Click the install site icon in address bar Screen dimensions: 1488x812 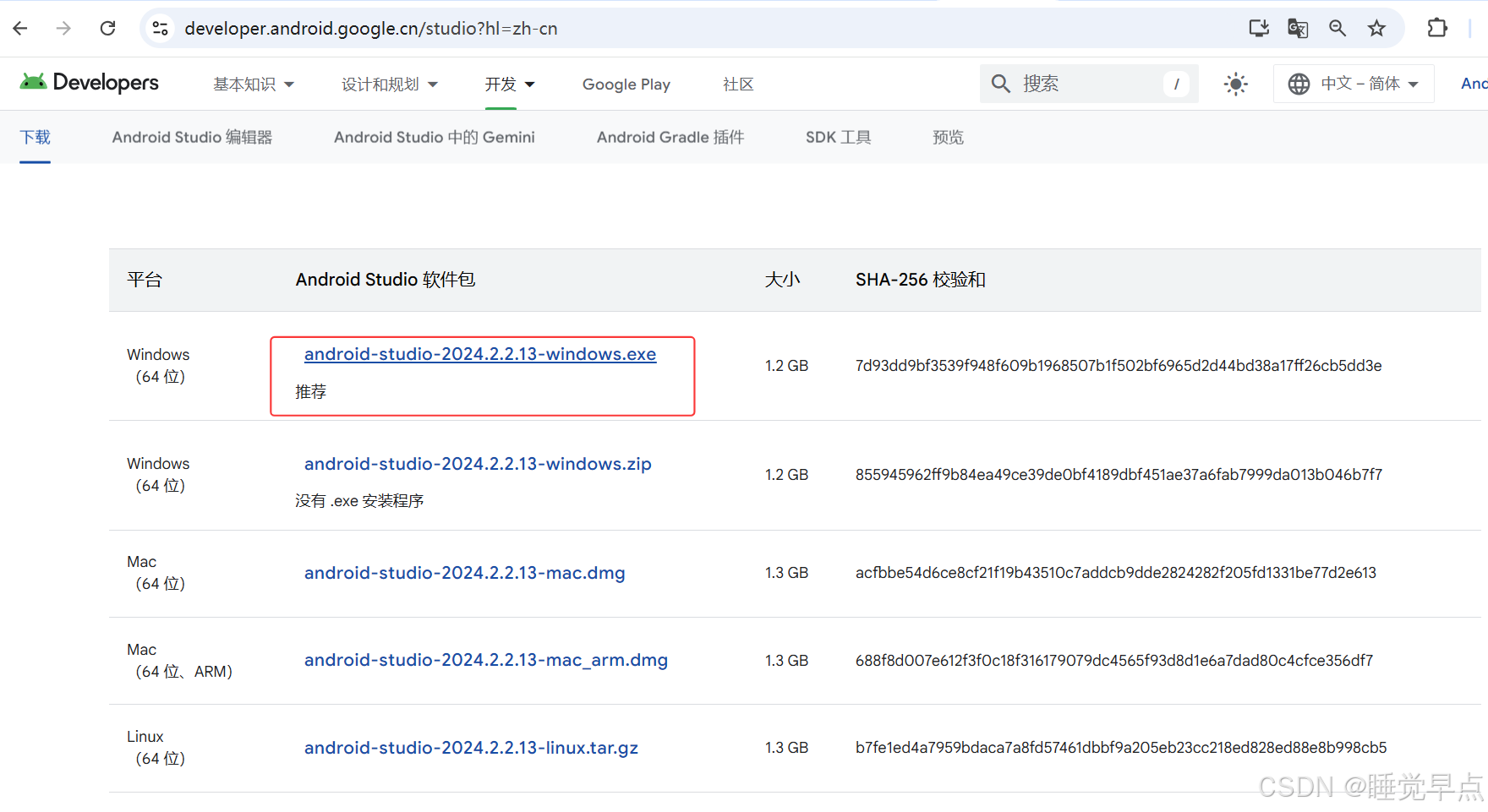(1258, 28)
